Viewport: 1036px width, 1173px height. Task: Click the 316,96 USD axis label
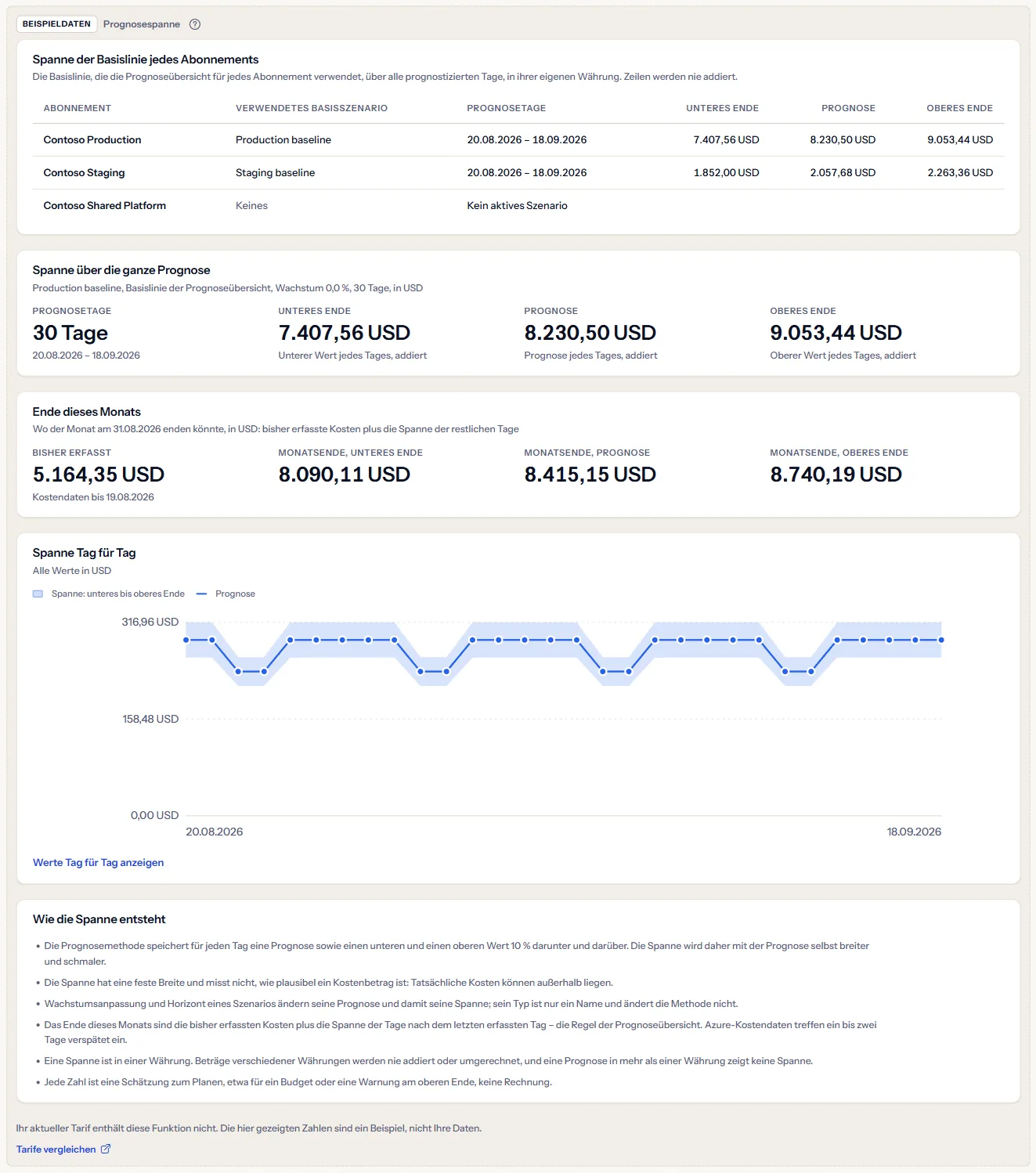tap(150, 622)
